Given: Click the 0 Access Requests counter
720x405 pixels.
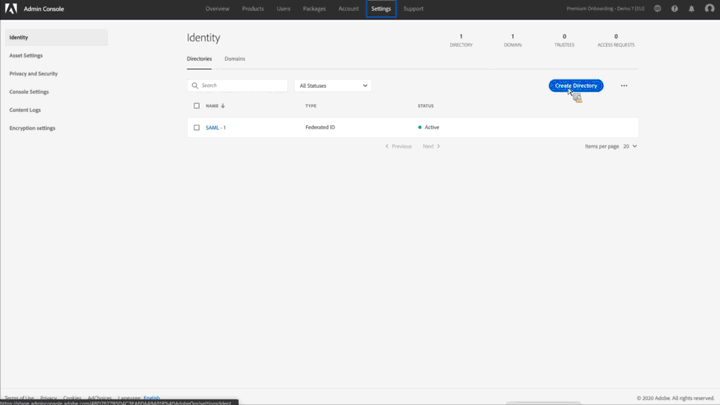Looking at the screenshot, I should click(x=616, y=40).
